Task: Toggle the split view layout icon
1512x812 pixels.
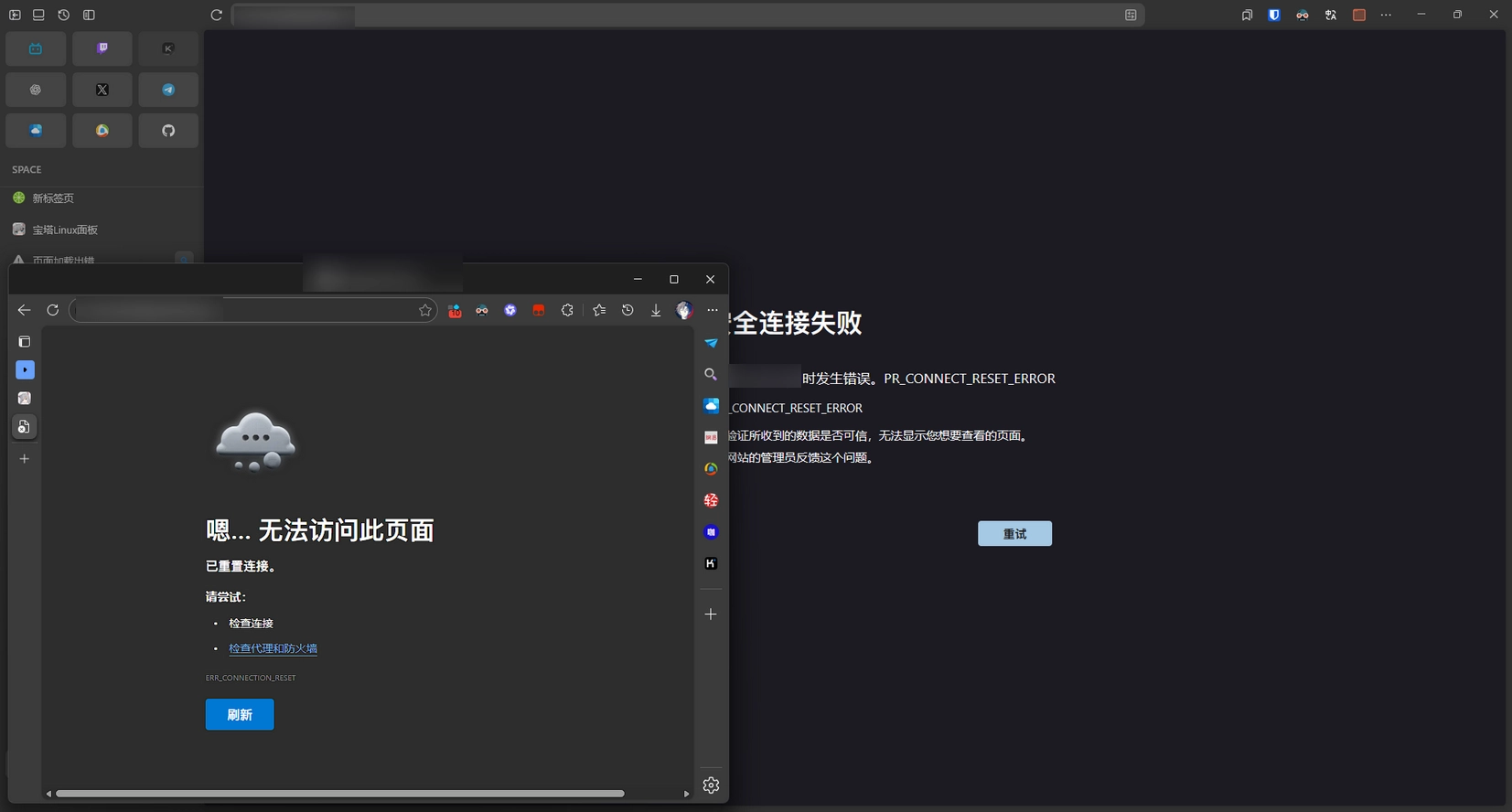Action: point(89,15)
